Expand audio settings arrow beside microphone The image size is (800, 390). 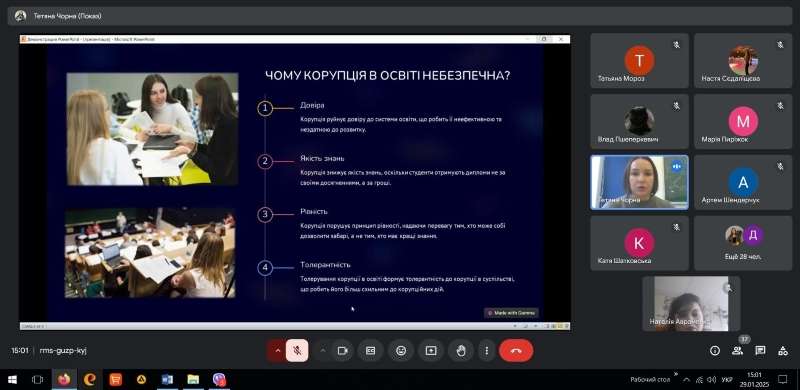[278, 351]
